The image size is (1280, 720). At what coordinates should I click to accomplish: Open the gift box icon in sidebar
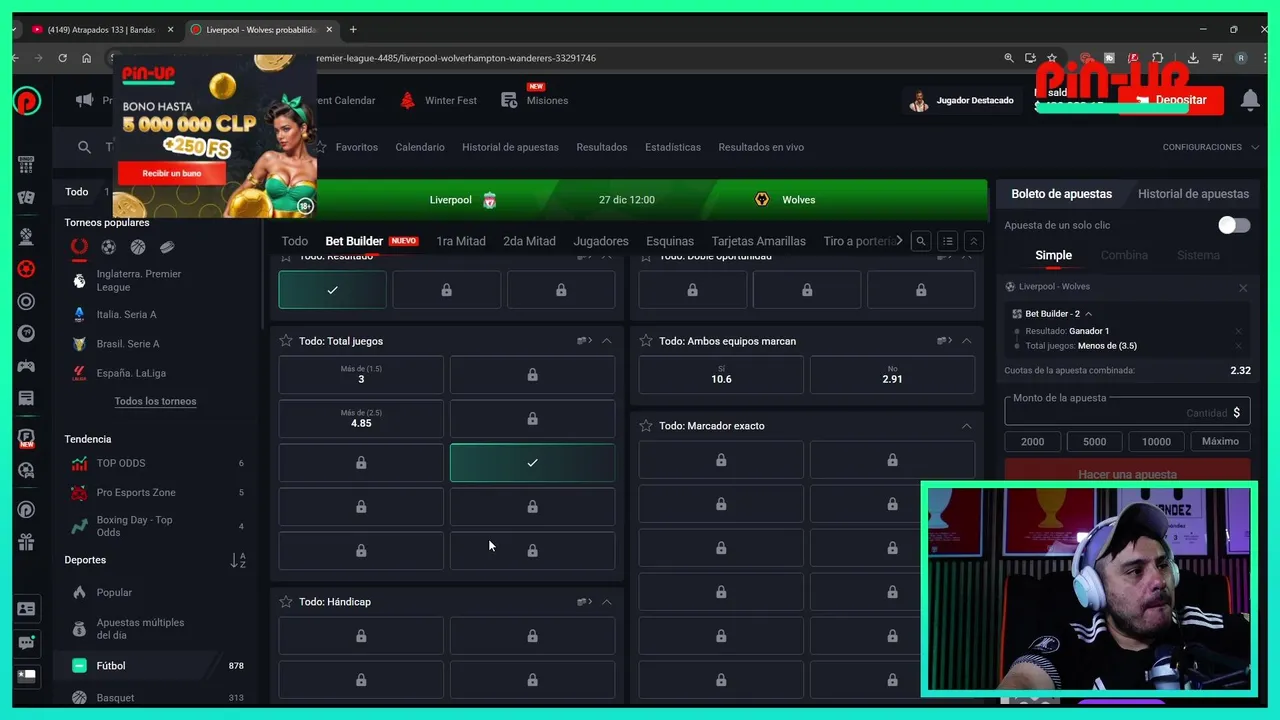(x=26, y=542)
